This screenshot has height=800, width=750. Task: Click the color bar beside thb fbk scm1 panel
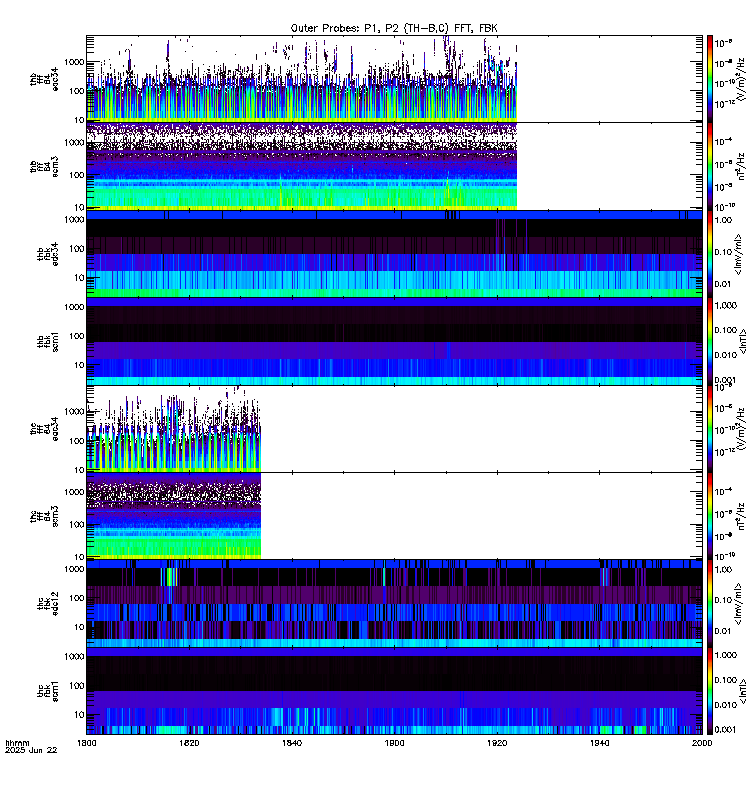pos(709,341)
